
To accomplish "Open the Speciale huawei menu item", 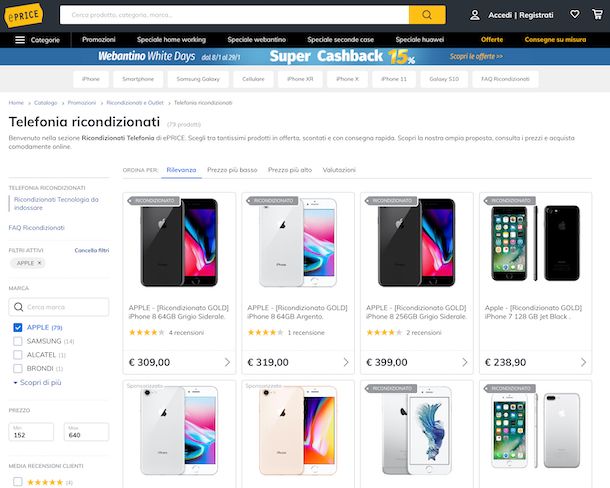I will pyautogui.click(x=420, y=40).
